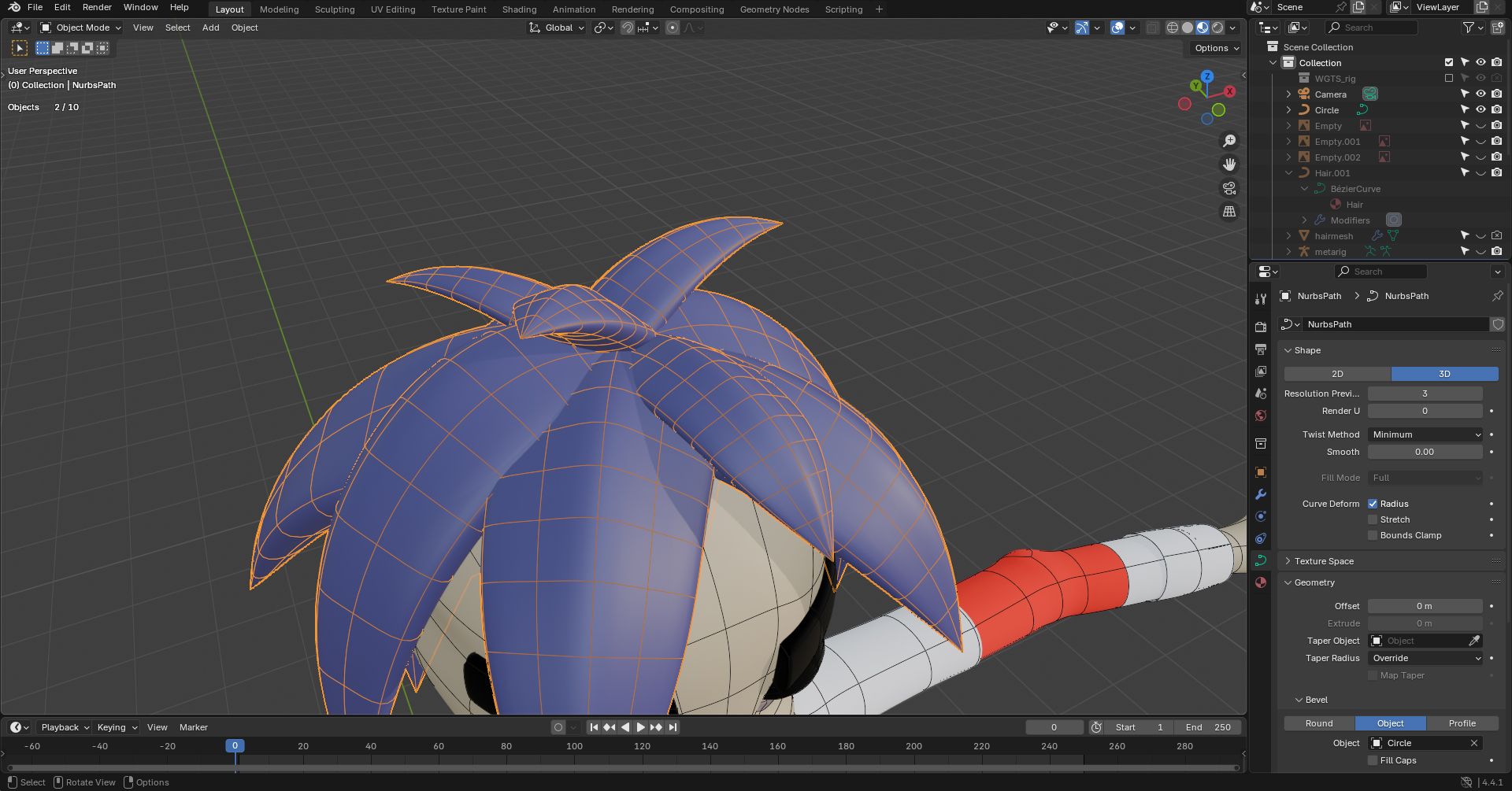Open the Material properties tab
Viewport: 1512px width, 791px height.
[1261, 582]
